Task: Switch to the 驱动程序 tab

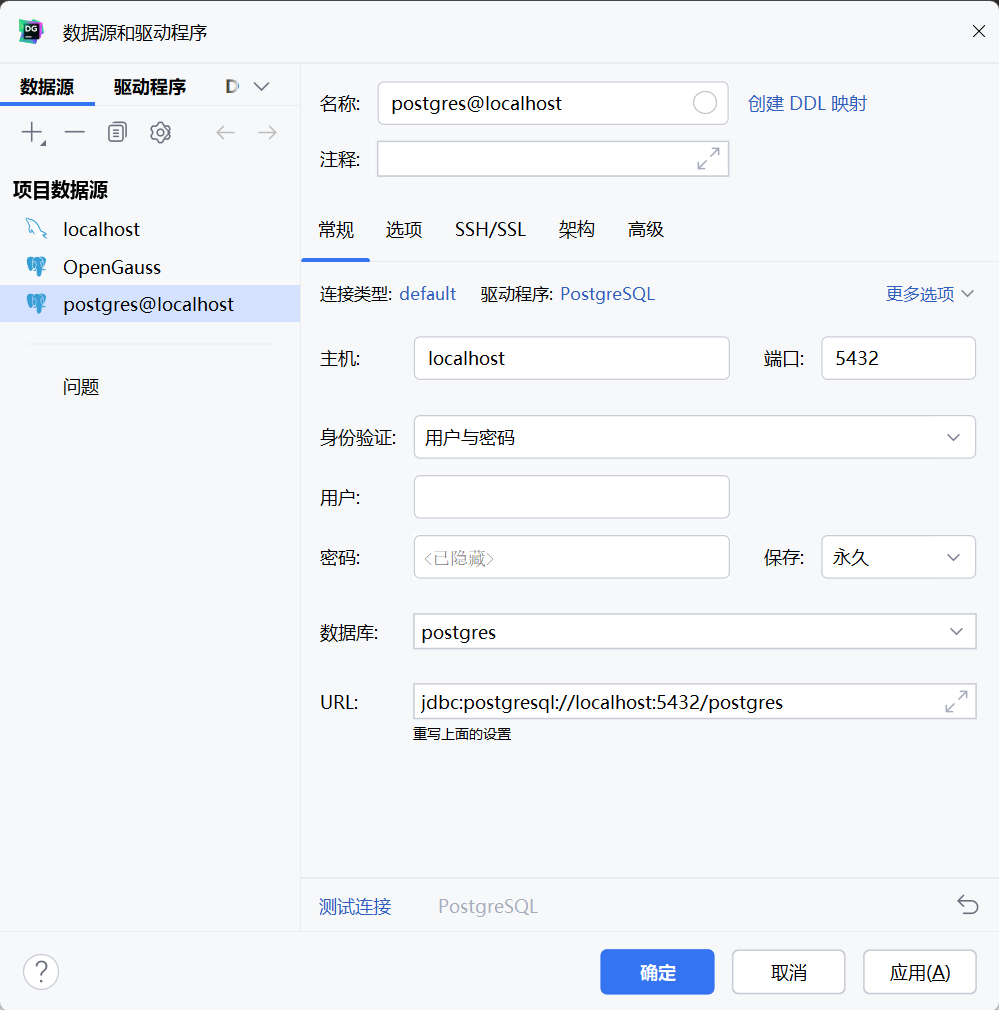Action: [149, 86]
